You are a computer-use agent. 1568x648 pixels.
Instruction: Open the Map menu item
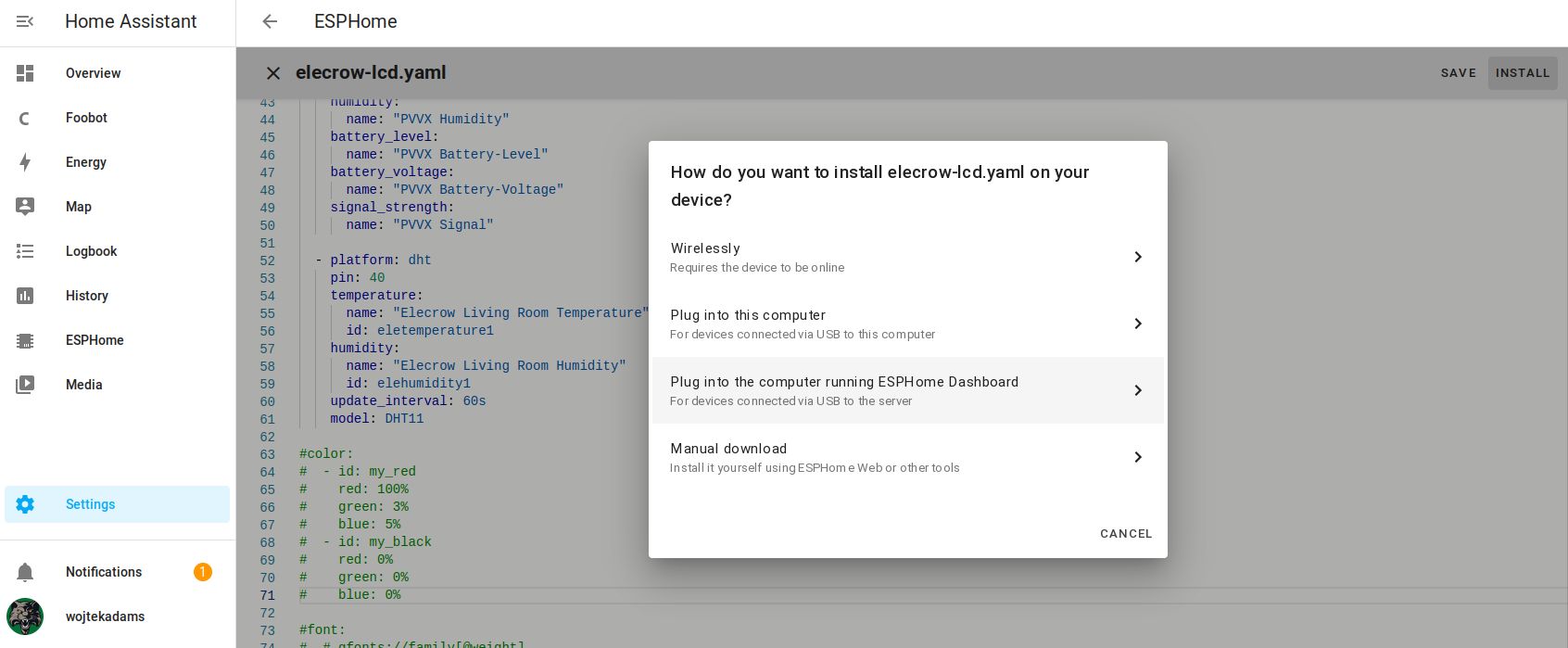coord(118,207)
